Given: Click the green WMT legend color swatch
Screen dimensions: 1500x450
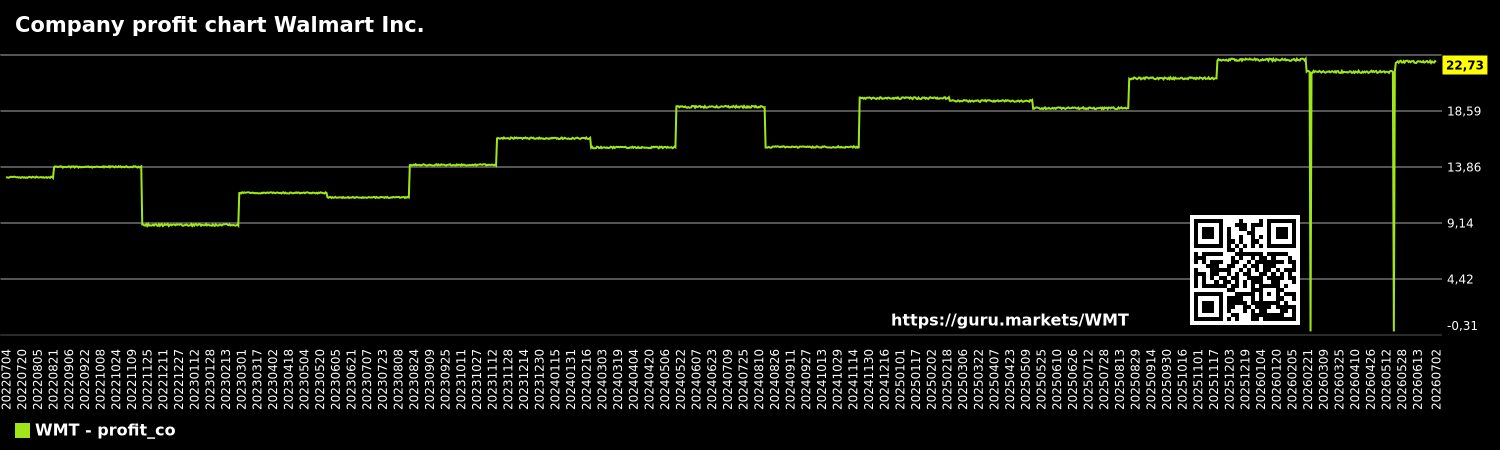Looking at the screenshot, I should point(22,431).
